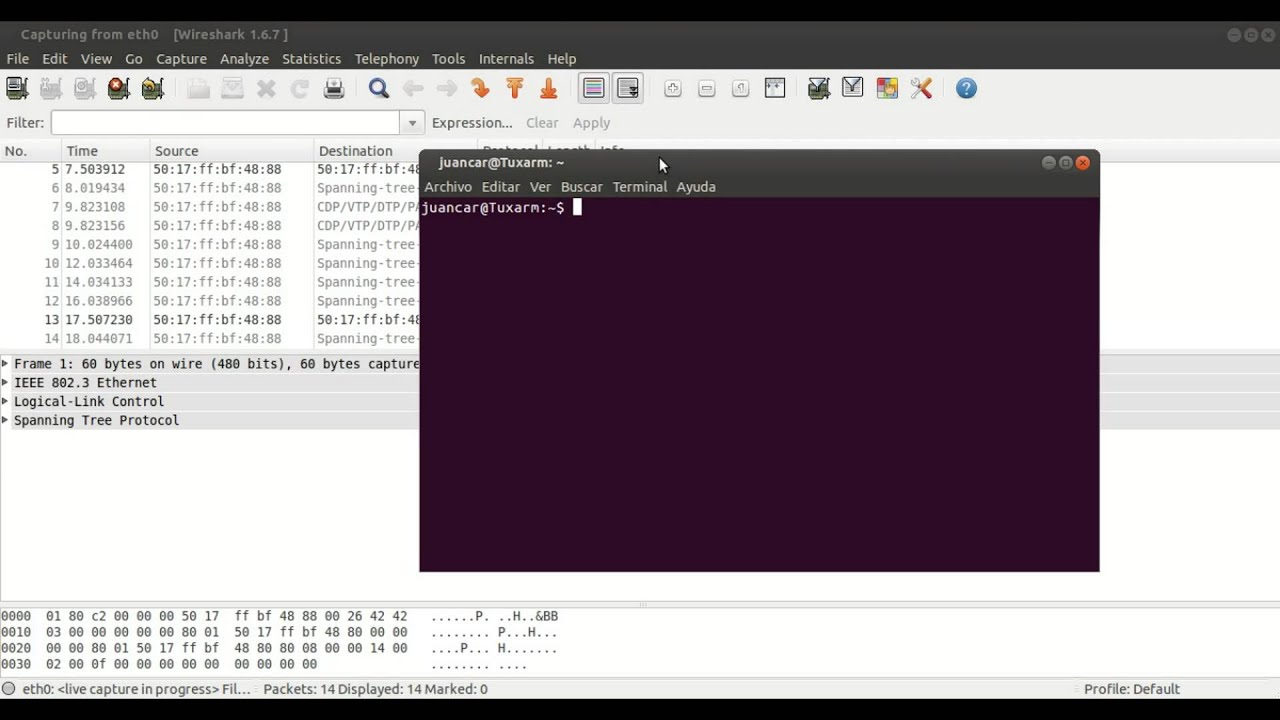Jump to the first packet
Image resolution: width=1280 pixels, height=720 pixels.
(515, 89)
